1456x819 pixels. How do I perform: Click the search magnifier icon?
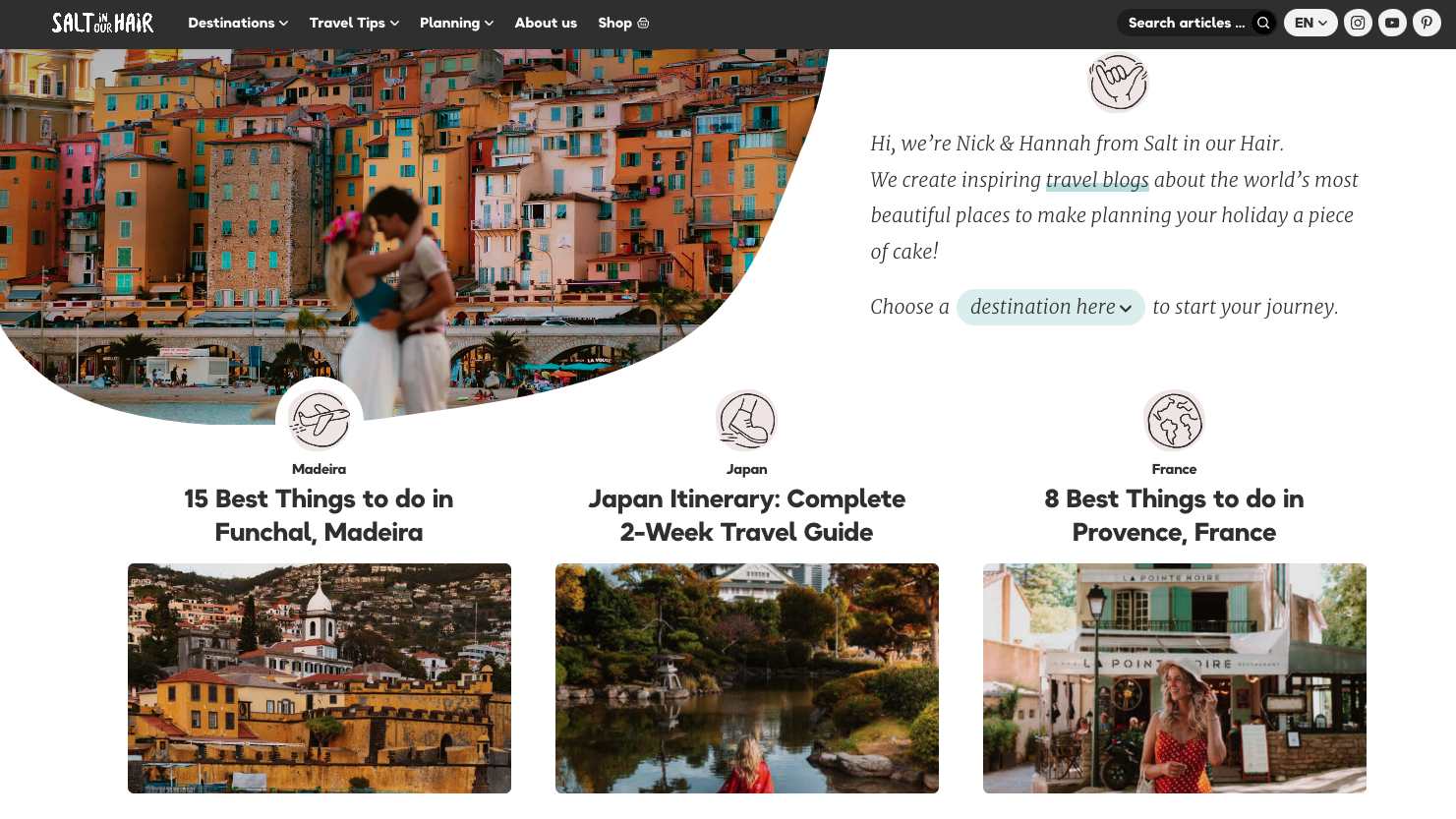coord(1263,23)
